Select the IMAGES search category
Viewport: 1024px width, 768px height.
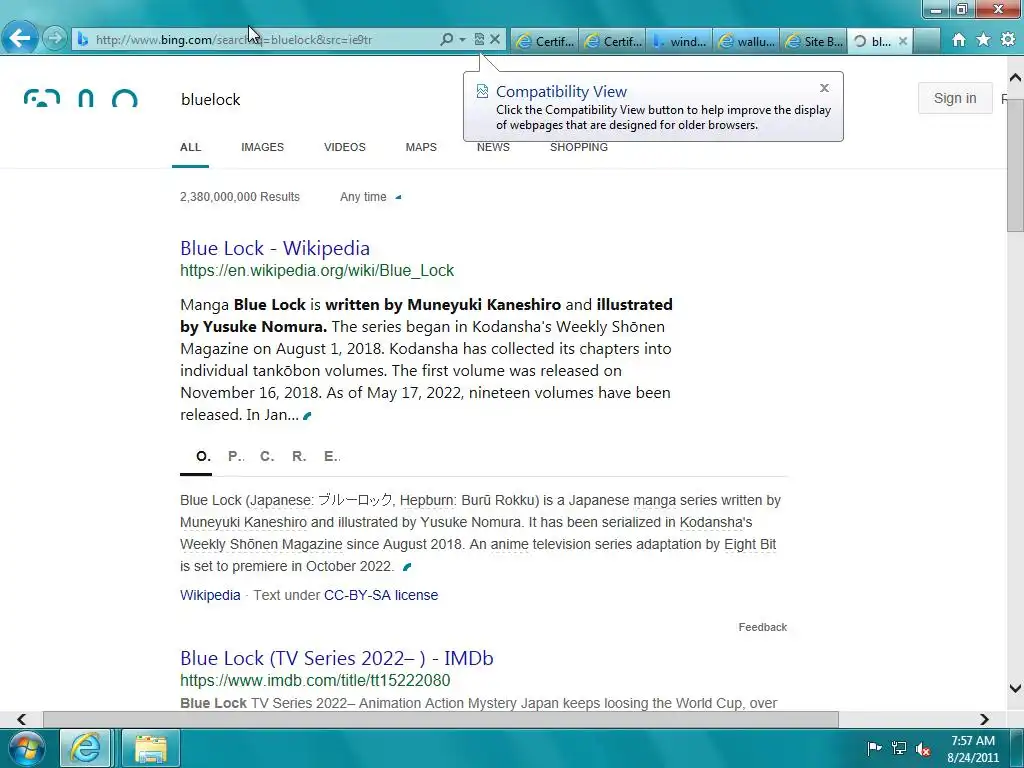coord(263,147)
